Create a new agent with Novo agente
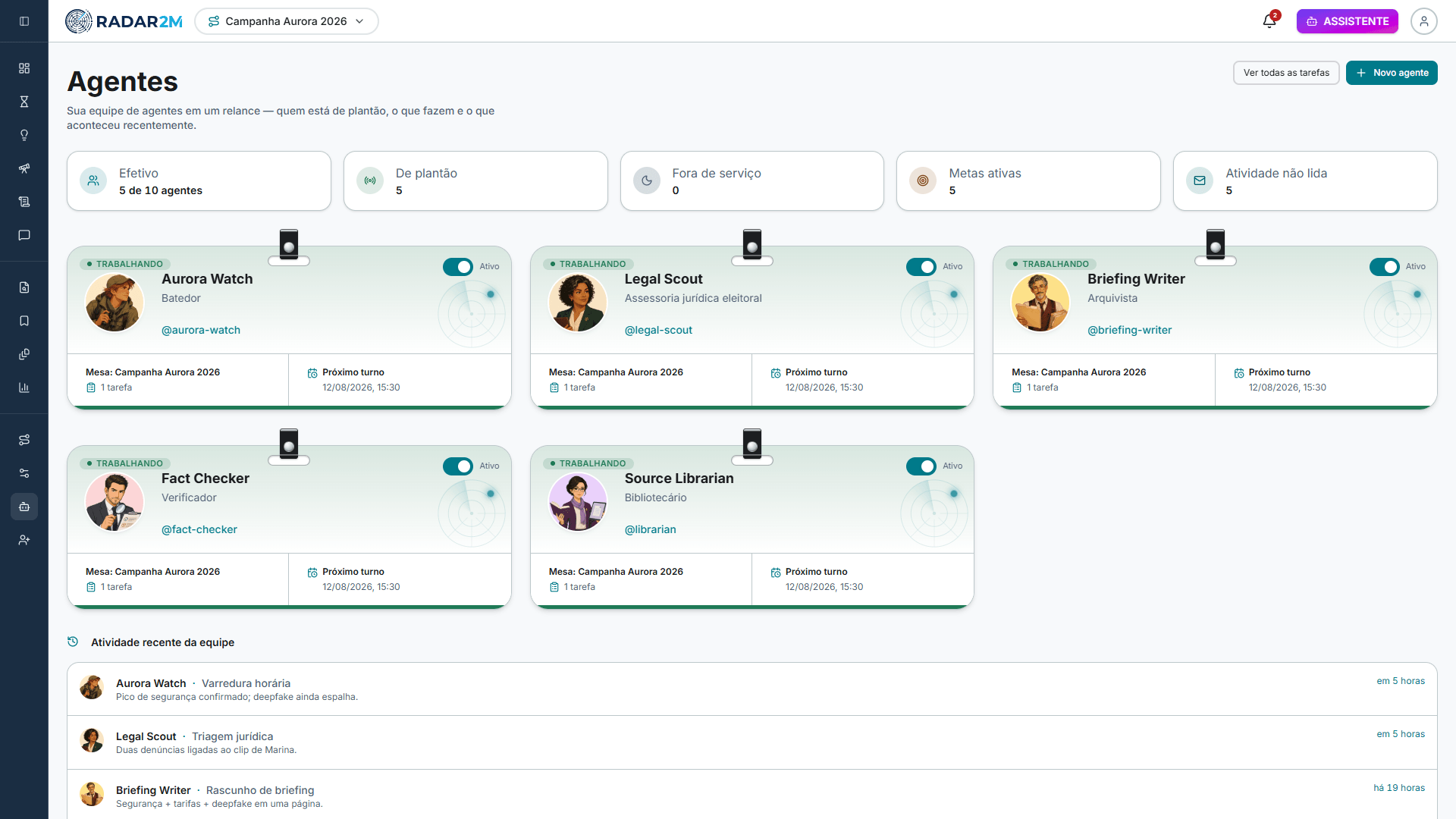Image resolution: width=1456 pixels, height=819 pixels. pos(1392,73)
